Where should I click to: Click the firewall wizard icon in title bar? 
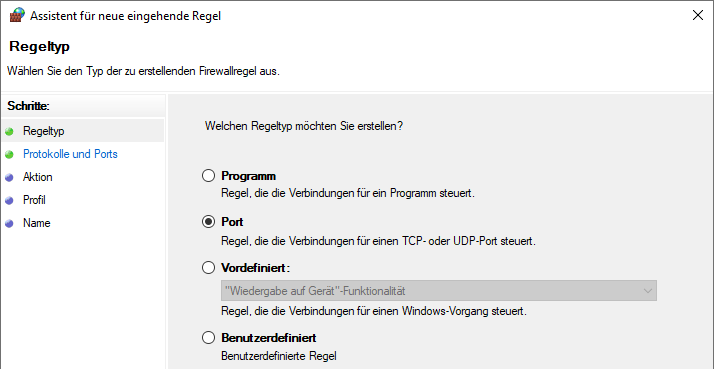(x=17, y=15)
